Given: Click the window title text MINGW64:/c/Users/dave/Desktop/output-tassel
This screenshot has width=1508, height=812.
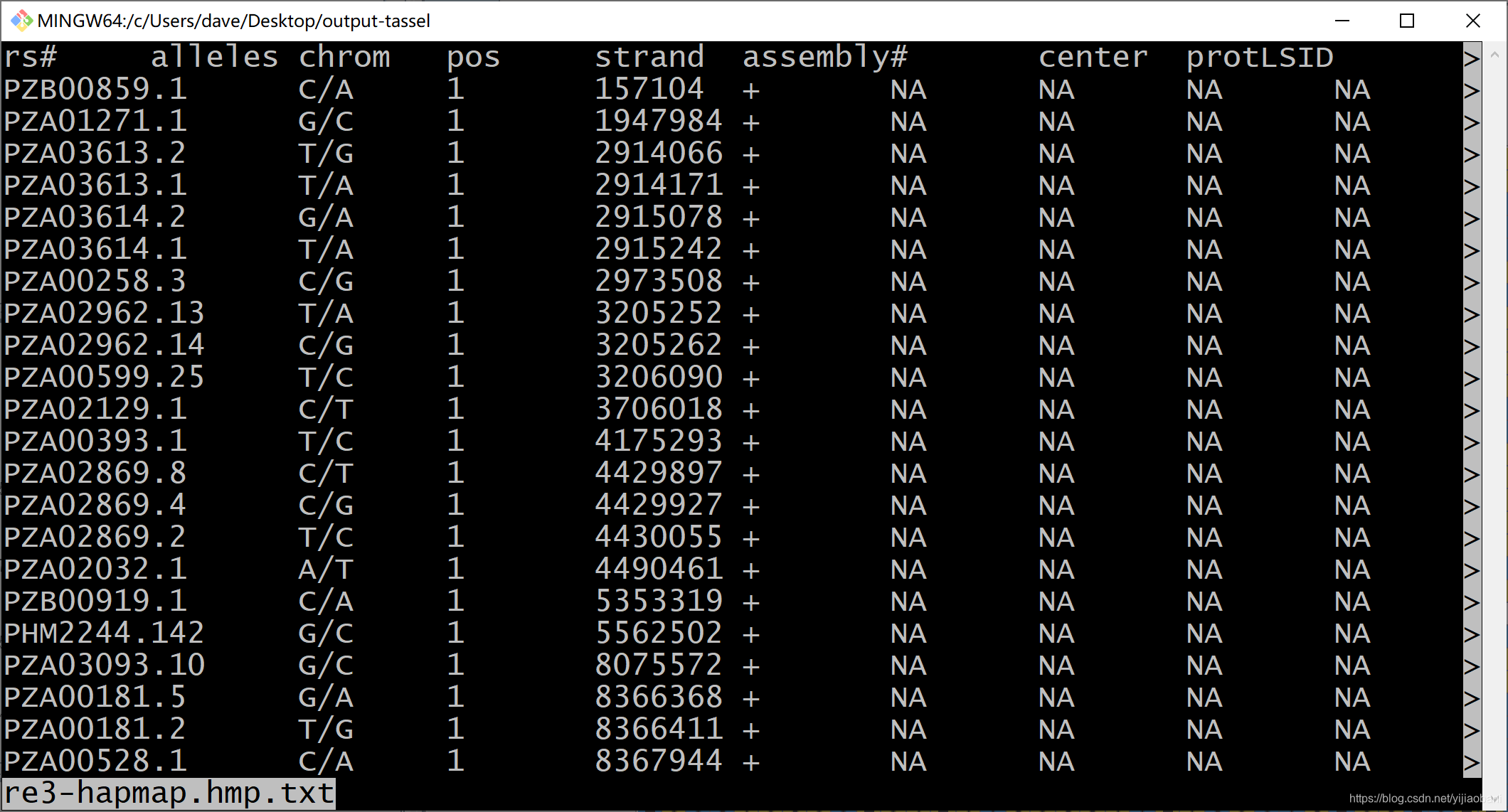Looking at the screenshot, I should pyautogui.click(x=233, y=21).
